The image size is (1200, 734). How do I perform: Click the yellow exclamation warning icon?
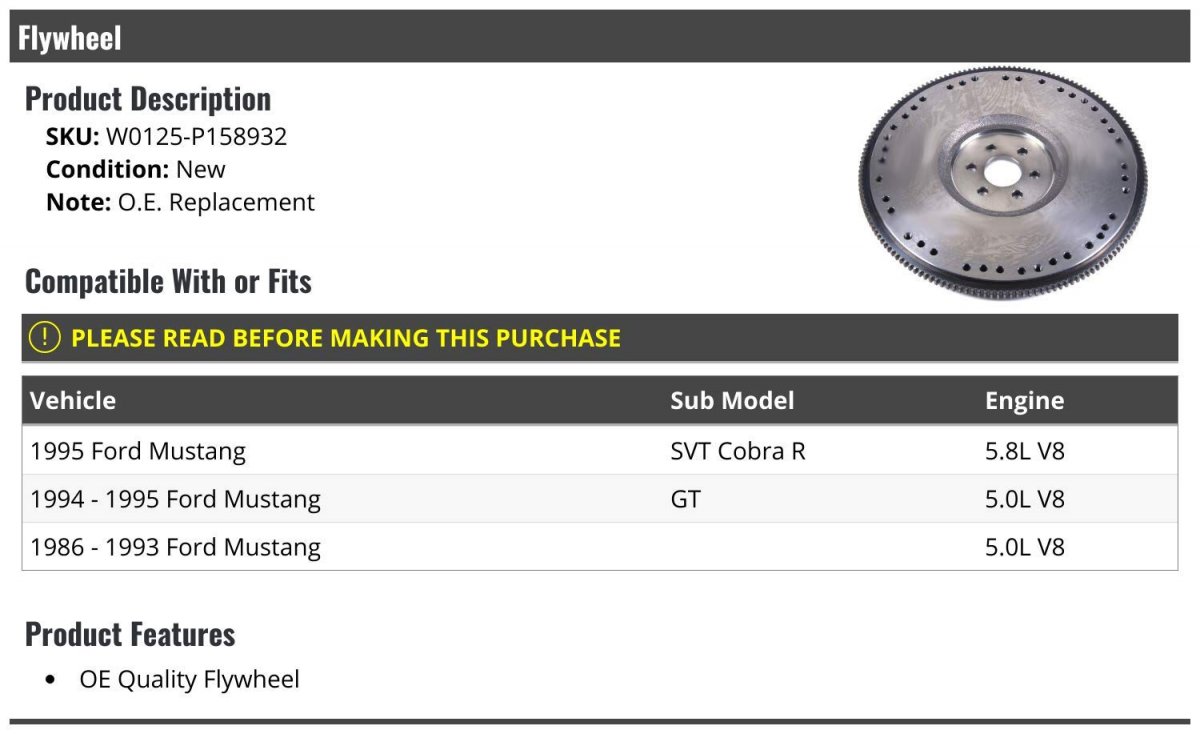45,338
